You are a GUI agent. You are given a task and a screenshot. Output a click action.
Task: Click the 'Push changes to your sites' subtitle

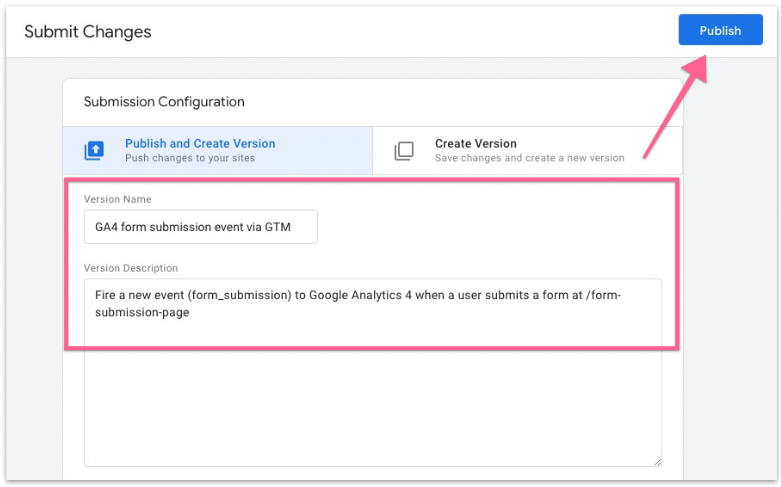click(x=189, y=158)
